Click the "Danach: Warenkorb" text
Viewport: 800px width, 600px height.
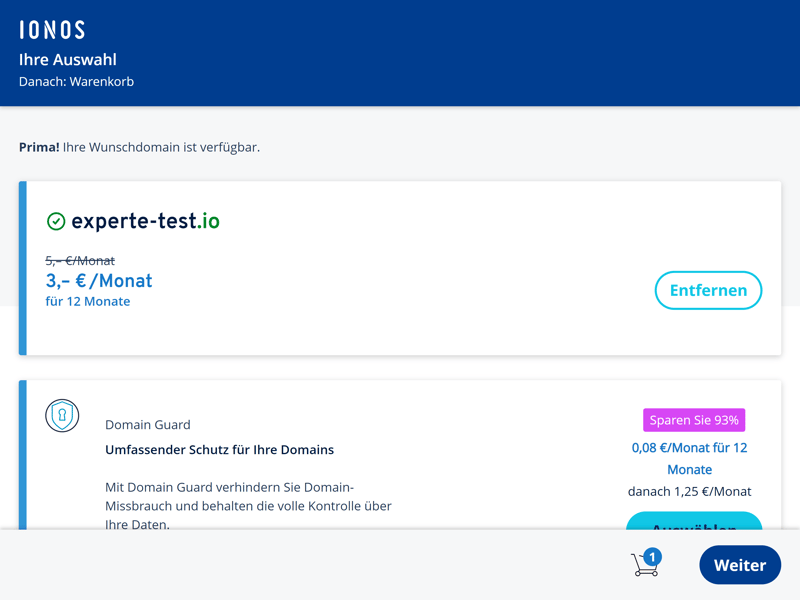tap(77, 82)
